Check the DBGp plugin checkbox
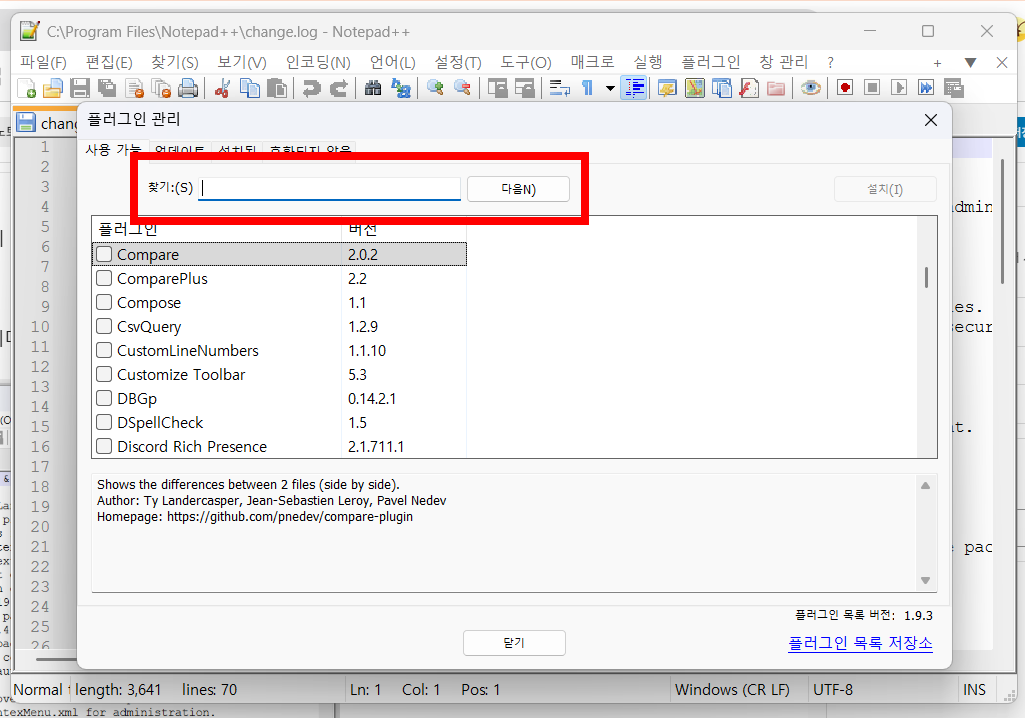The image size is (1025, 718). pos(104,398)
